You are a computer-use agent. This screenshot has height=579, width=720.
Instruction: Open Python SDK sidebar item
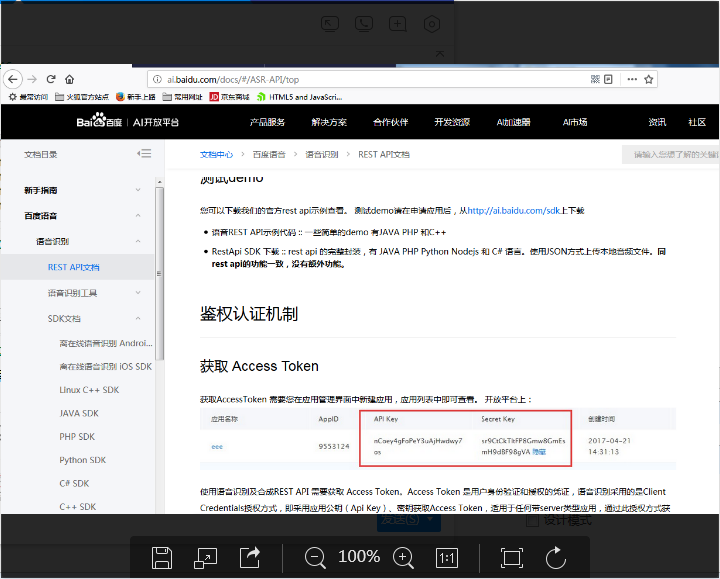coord(83,460)
